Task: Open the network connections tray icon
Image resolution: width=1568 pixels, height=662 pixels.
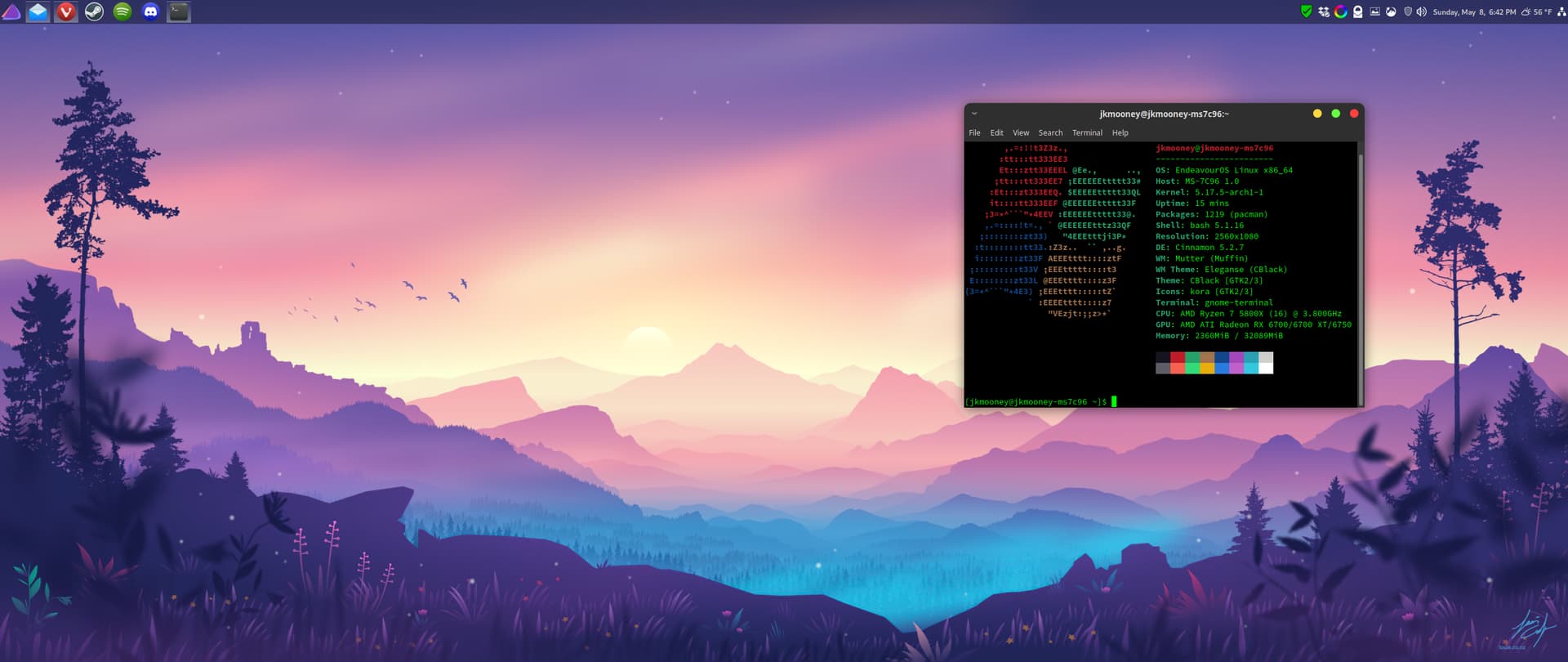Action: point(1561,11)
